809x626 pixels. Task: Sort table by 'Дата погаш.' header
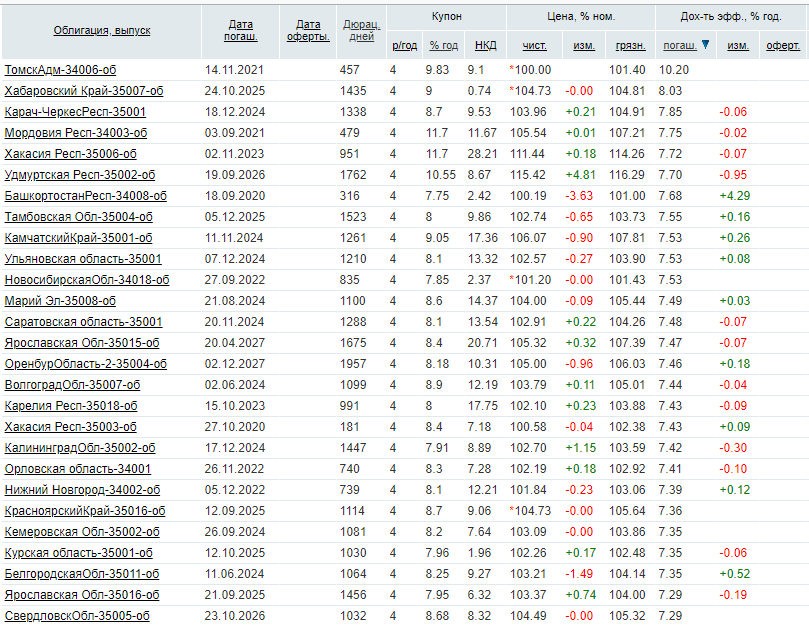pyautogui.click(x=241, y=31)
